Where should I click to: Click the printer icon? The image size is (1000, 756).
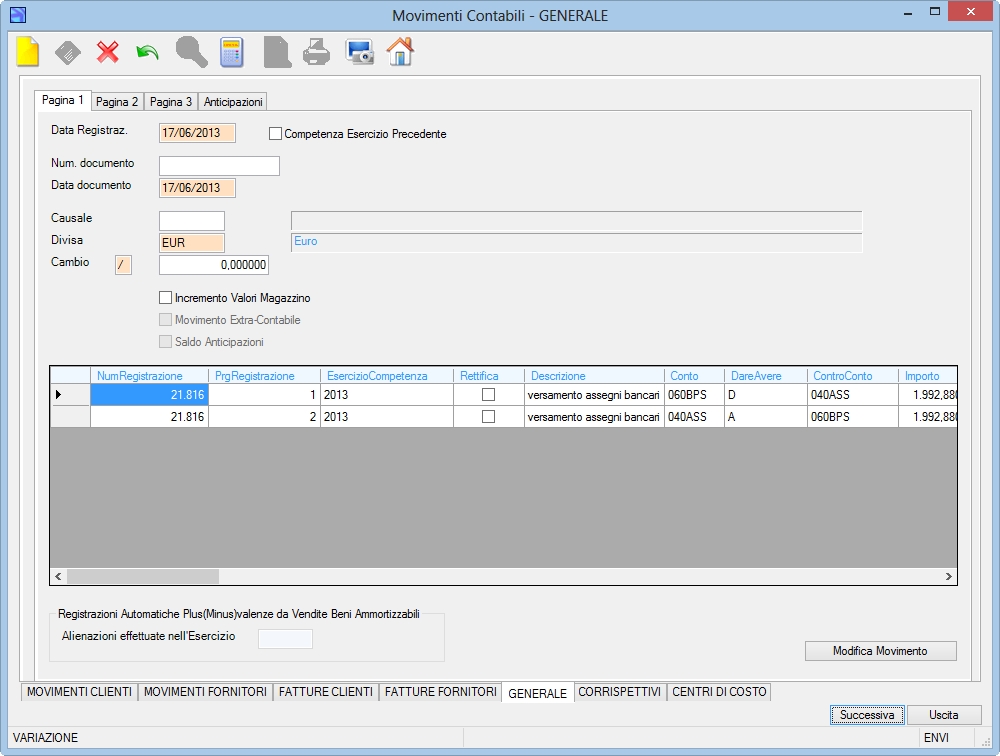tap(316, 52)
